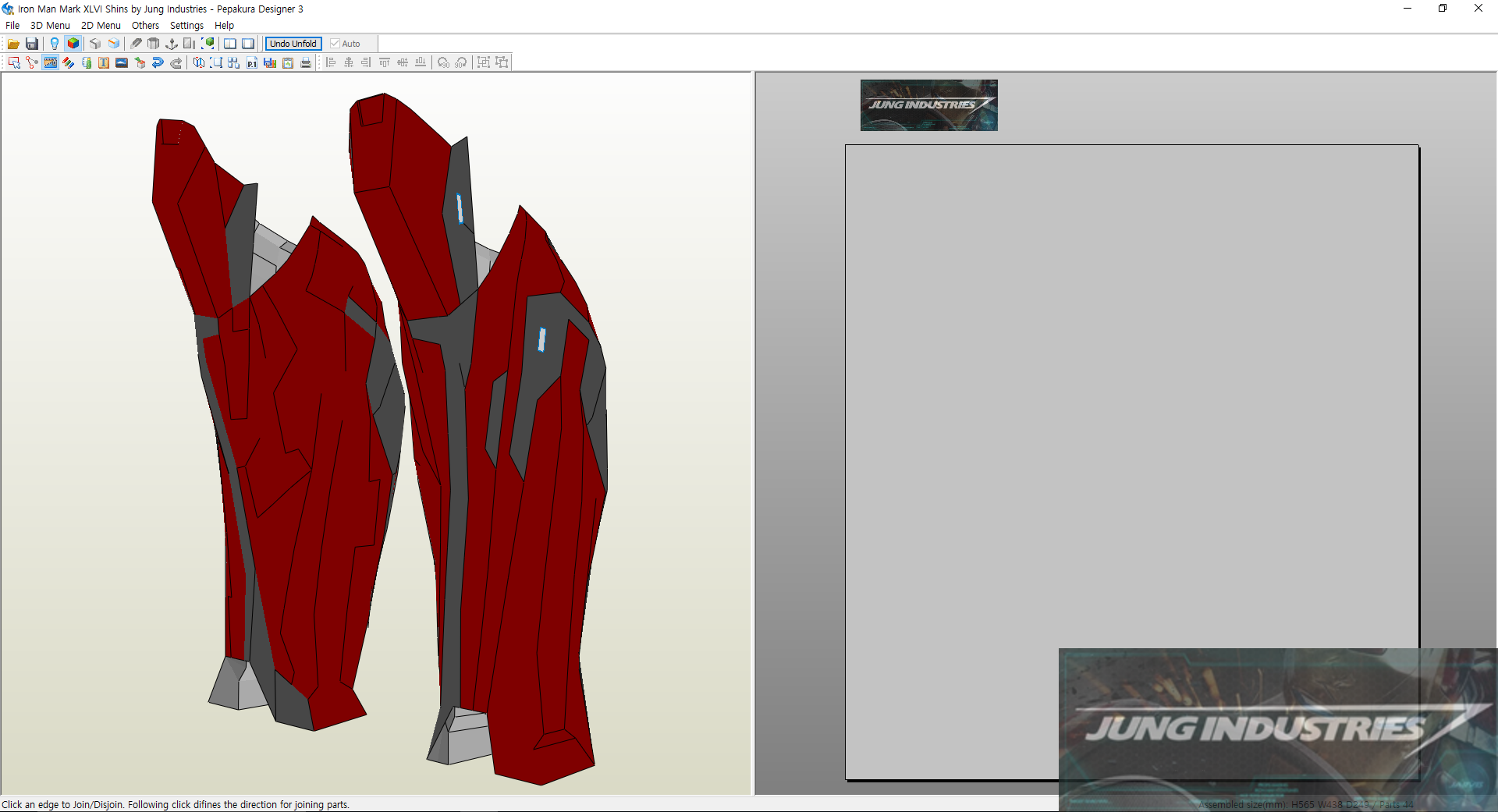Click the printer icon
1498x812 pixels.
306,62
